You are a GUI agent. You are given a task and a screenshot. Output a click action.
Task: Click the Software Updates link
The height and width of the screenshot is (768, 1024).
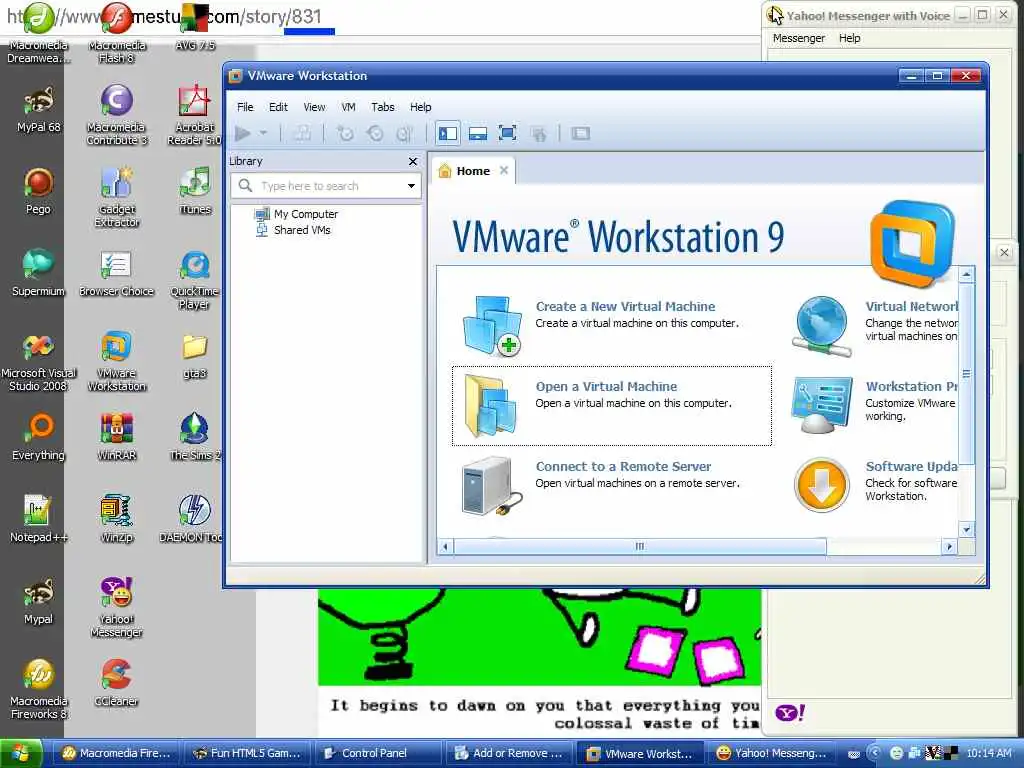912,467
